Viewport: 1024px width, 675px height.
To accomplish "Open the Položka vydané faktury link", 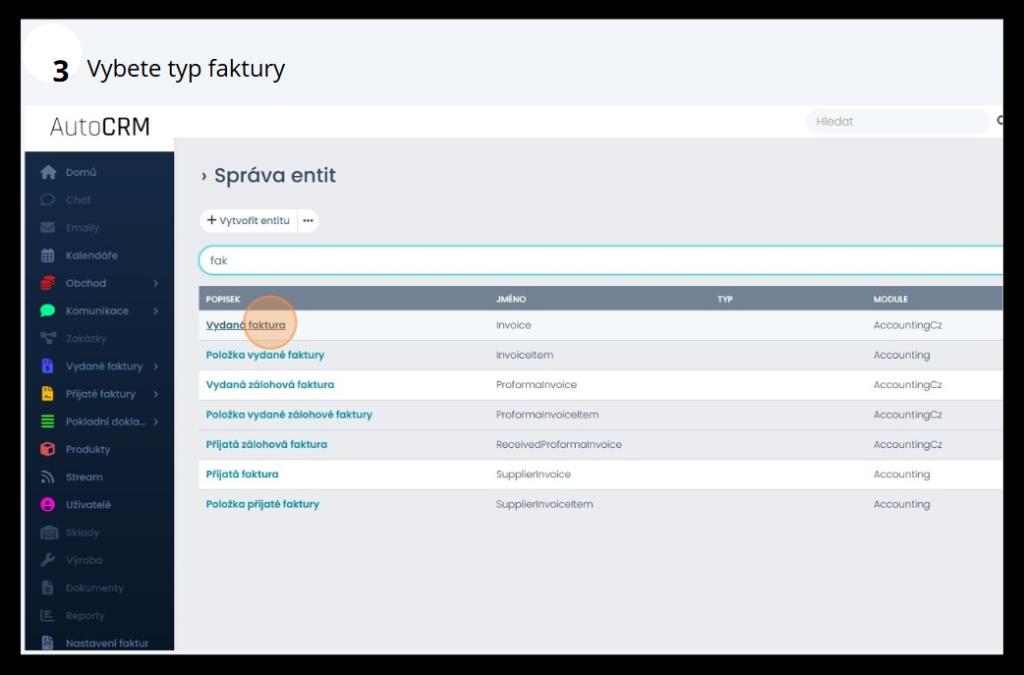I will (x=265, y=355).
